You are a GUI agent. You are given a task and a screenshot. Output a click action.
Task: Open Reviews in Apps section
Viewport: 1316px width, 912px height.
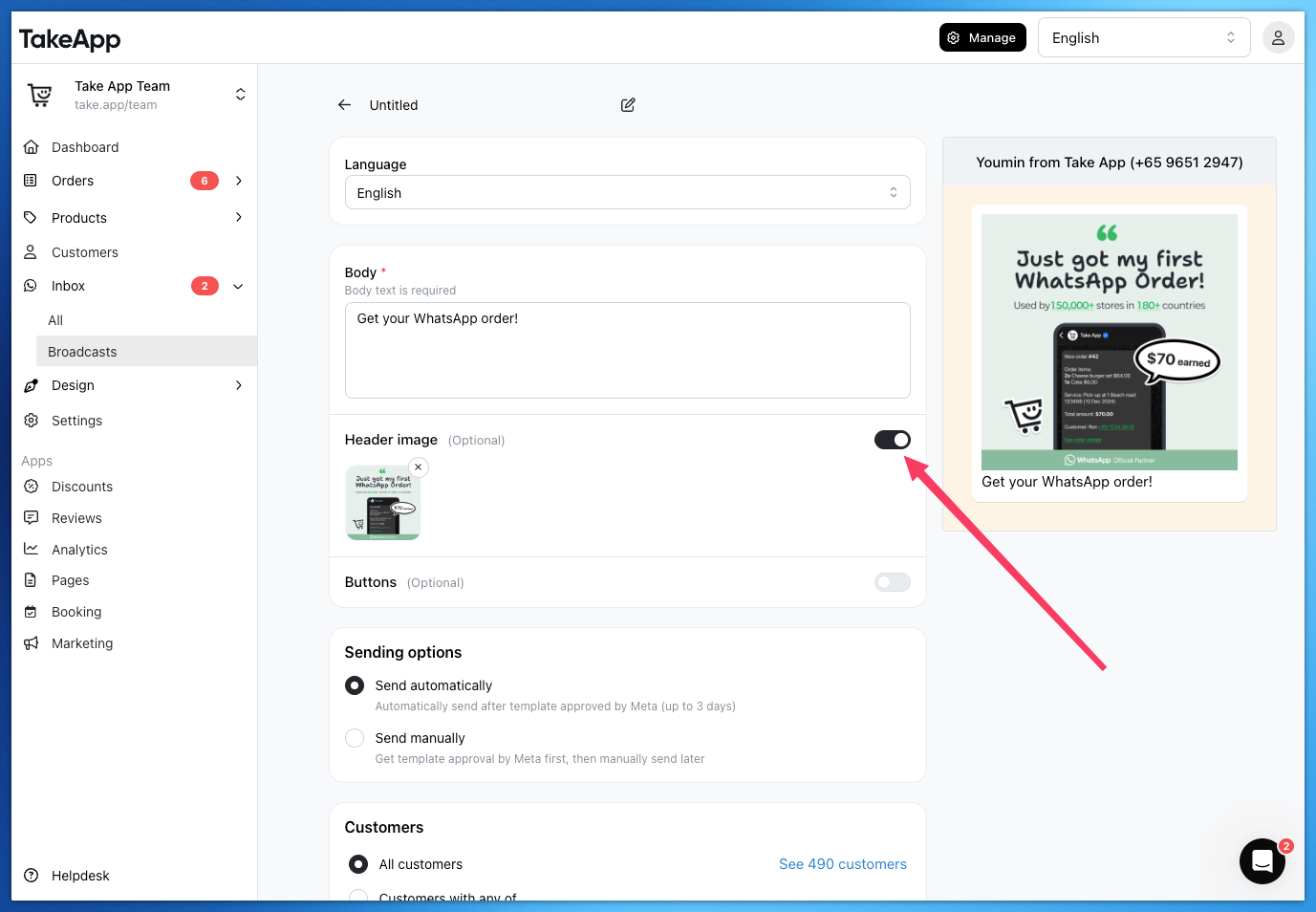tap(76, 518)
